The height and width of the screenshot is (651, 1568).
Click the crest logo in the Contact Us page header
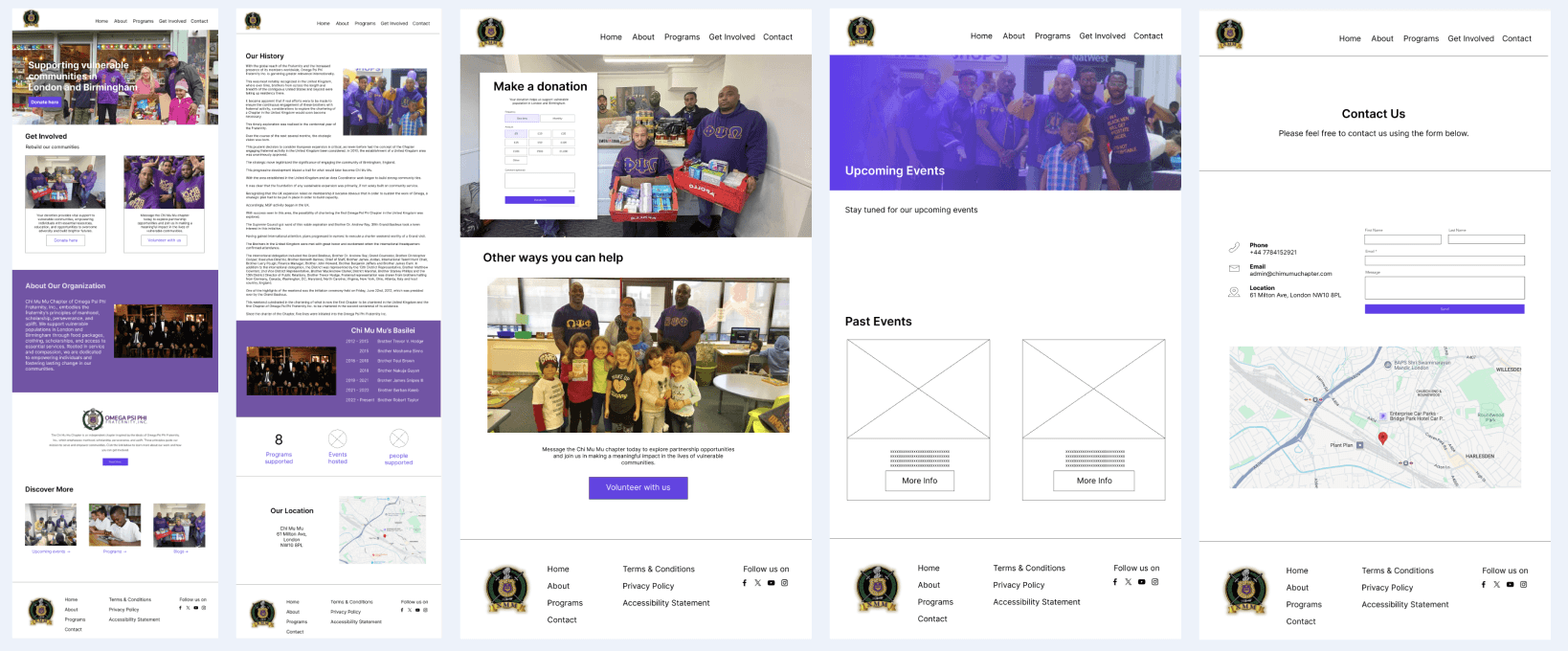point(1229,34)
